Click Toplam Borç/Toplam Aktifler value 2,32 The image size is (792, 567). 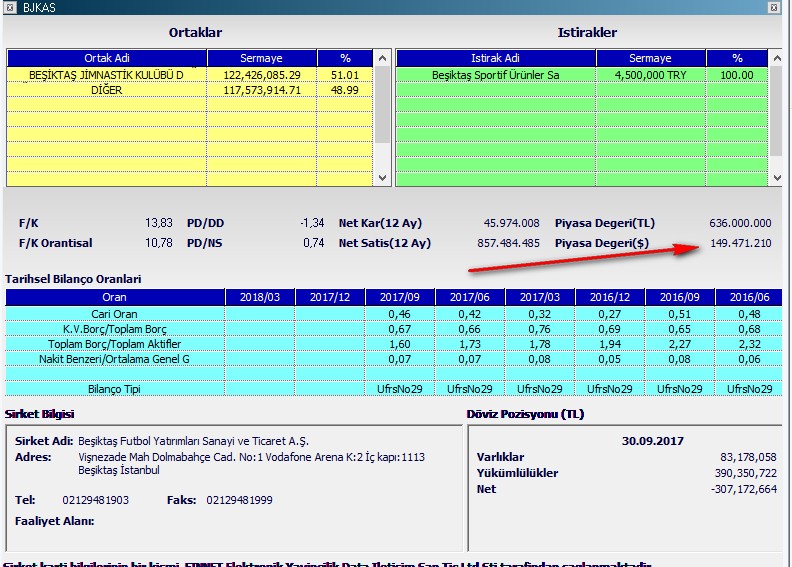[749, 344]
